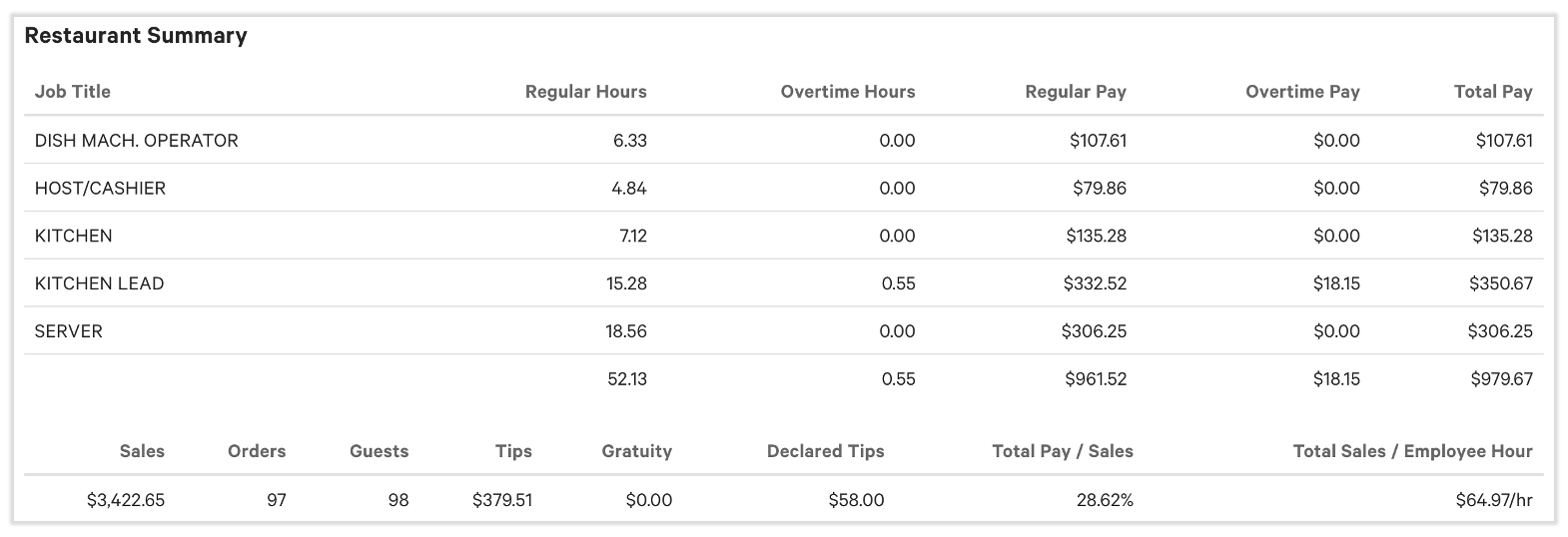Select the $979.67 total pay sum

point(1501,379)
